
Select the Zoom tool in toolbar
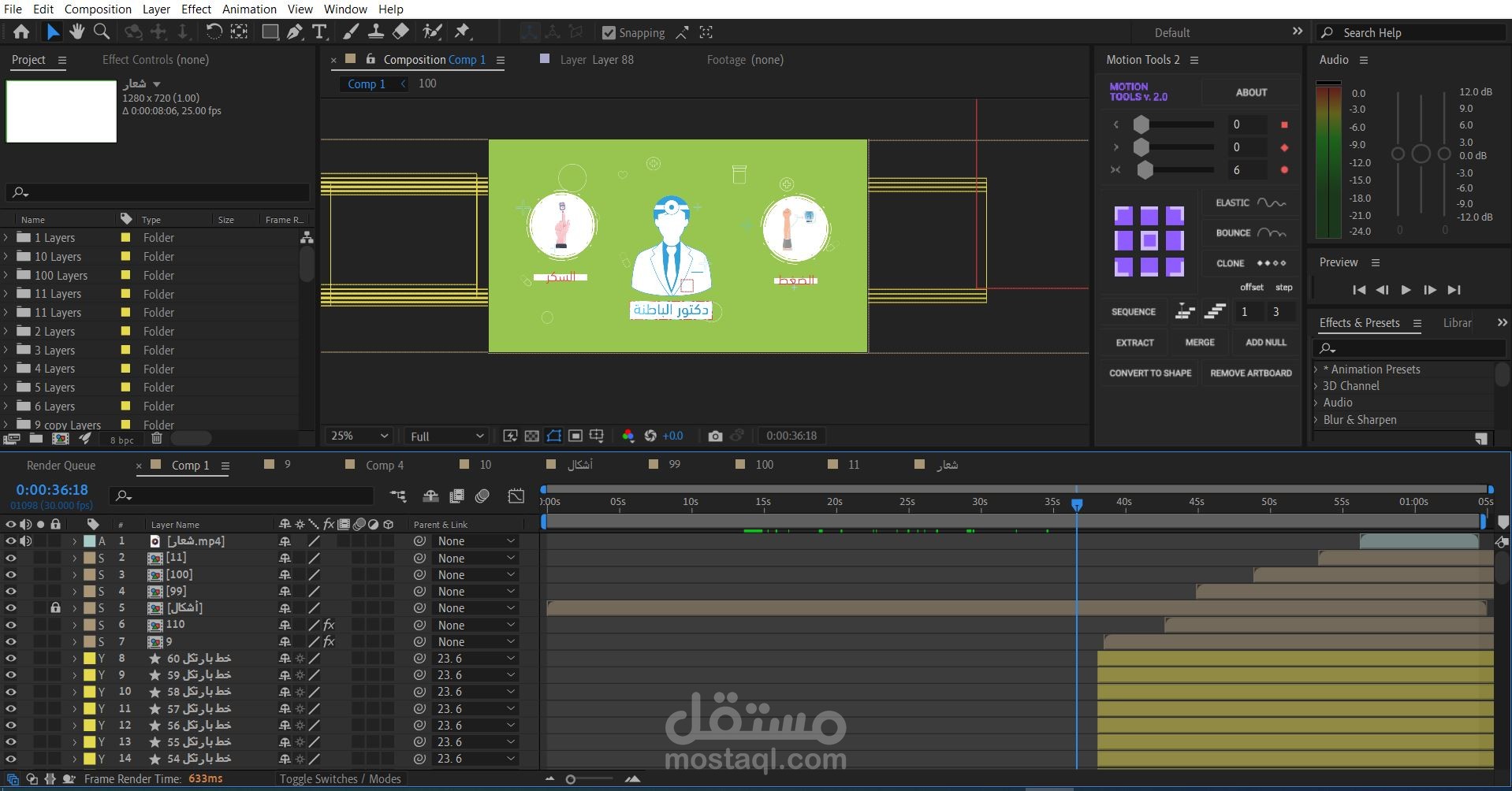coord(102,32)
